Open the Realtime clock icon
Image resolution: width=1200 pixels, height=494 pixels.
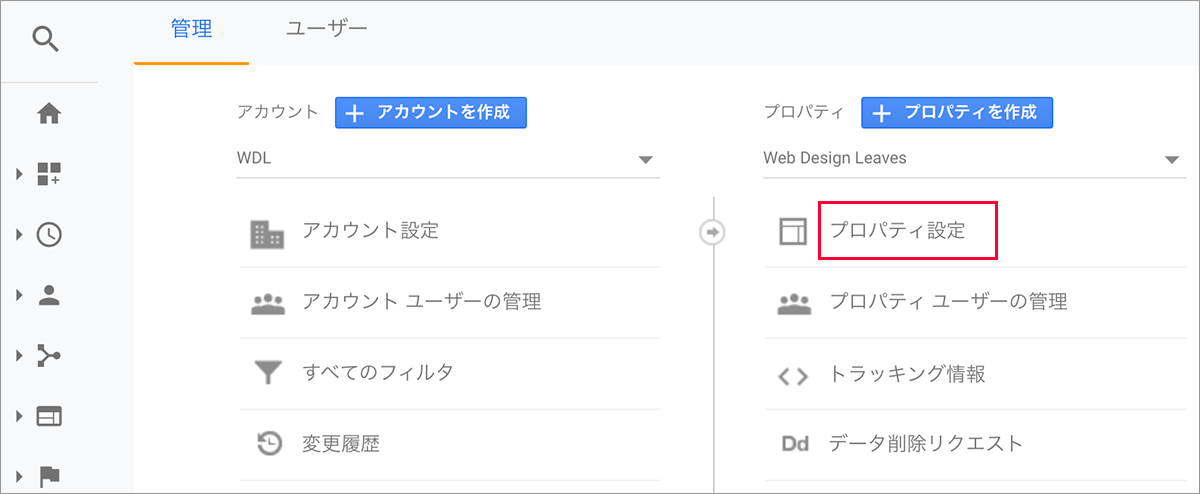(x=48, y=235)
